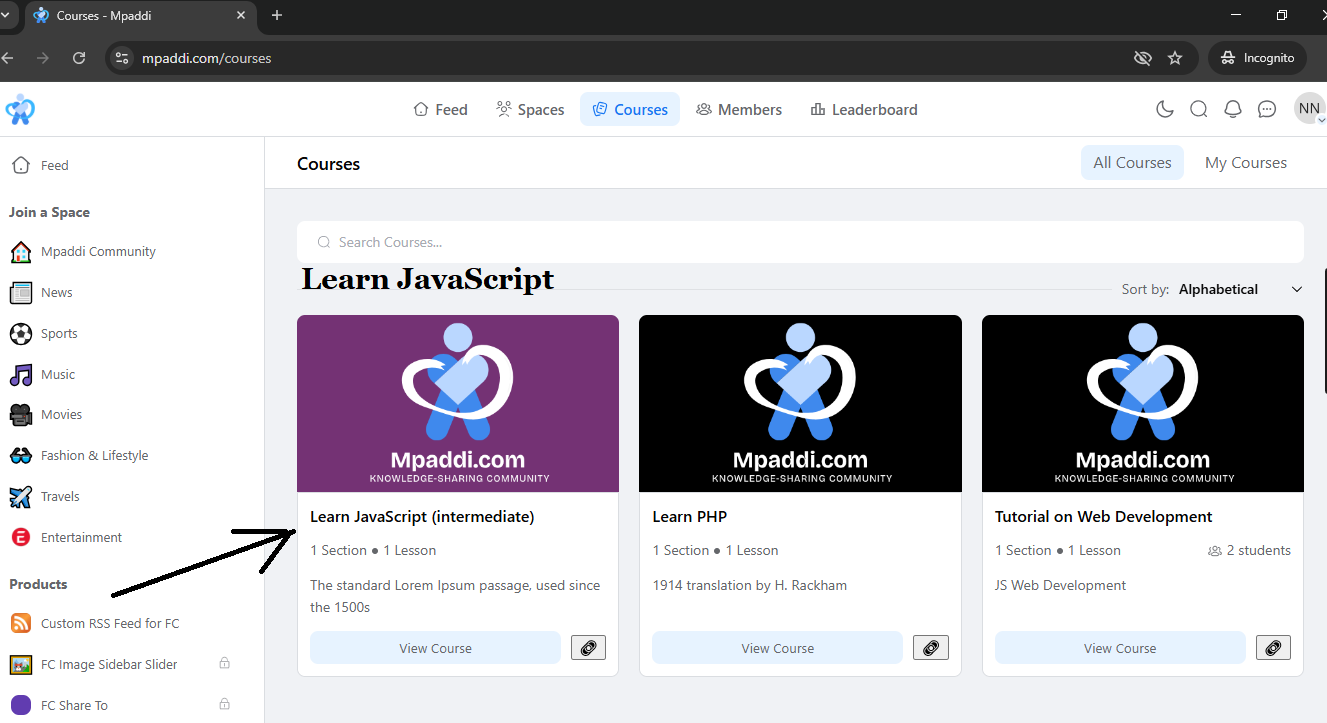
Task: Click the 'JS Web Development' description text
Action: pyautogui.click(x=1061, y=586)
